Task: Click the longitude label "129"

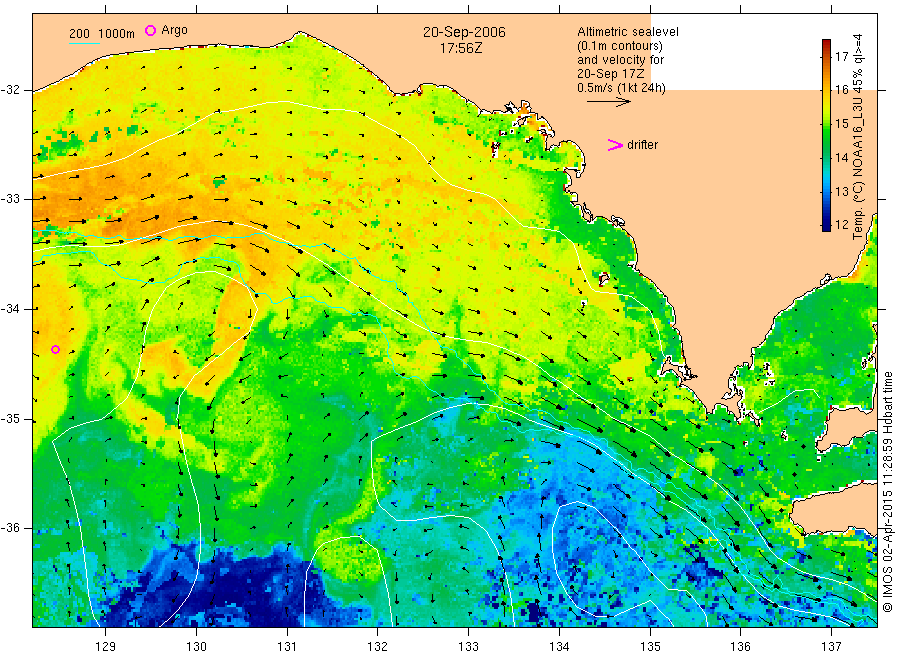Action: (x=106, y=647)
